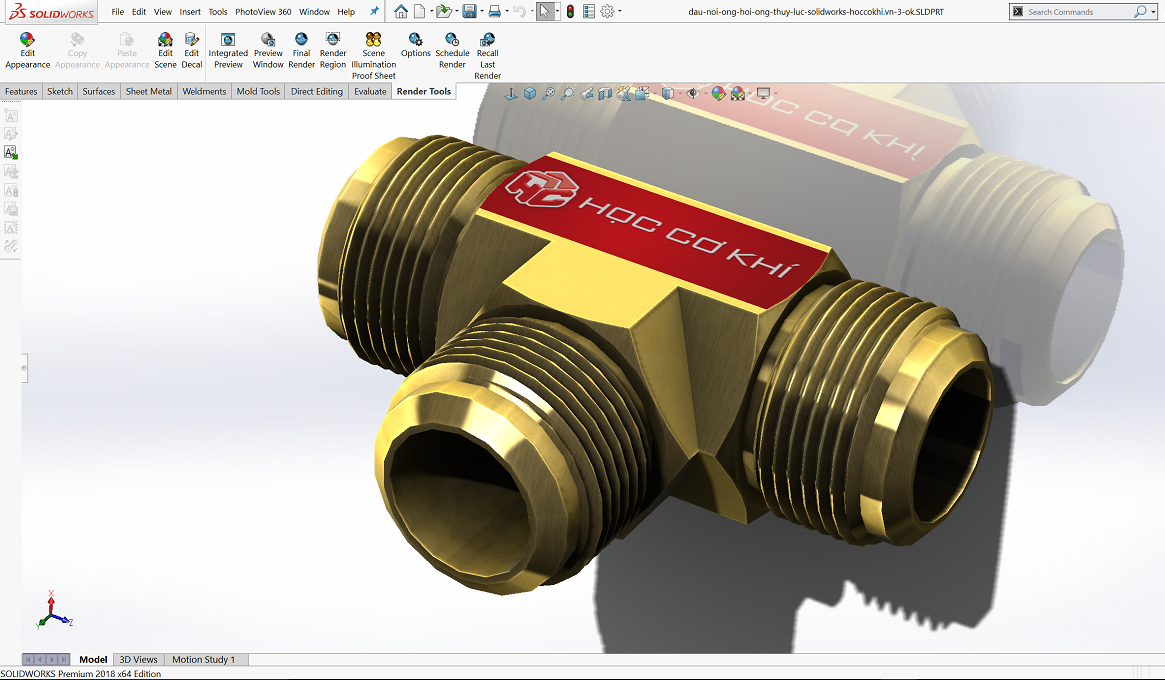Expand the Select tool dropdown arrow

pyautogui.click(x=557, y=11)
